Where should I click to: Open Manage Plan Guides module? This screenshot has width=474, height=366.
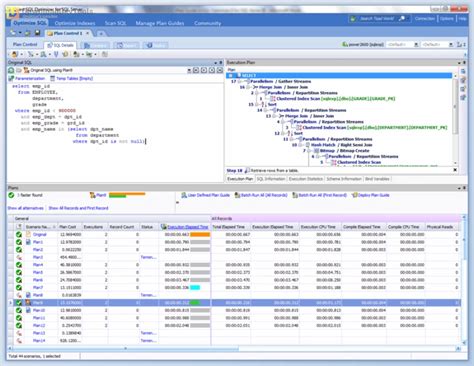click(x=160, y=23)
